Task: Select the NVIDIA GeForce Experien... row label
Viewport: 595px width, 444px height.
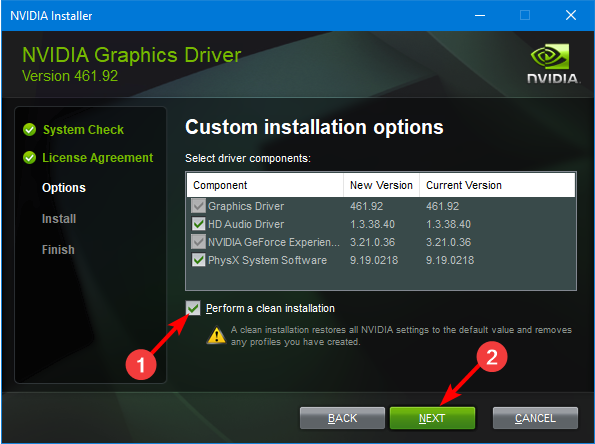Action: click(274, 242)
